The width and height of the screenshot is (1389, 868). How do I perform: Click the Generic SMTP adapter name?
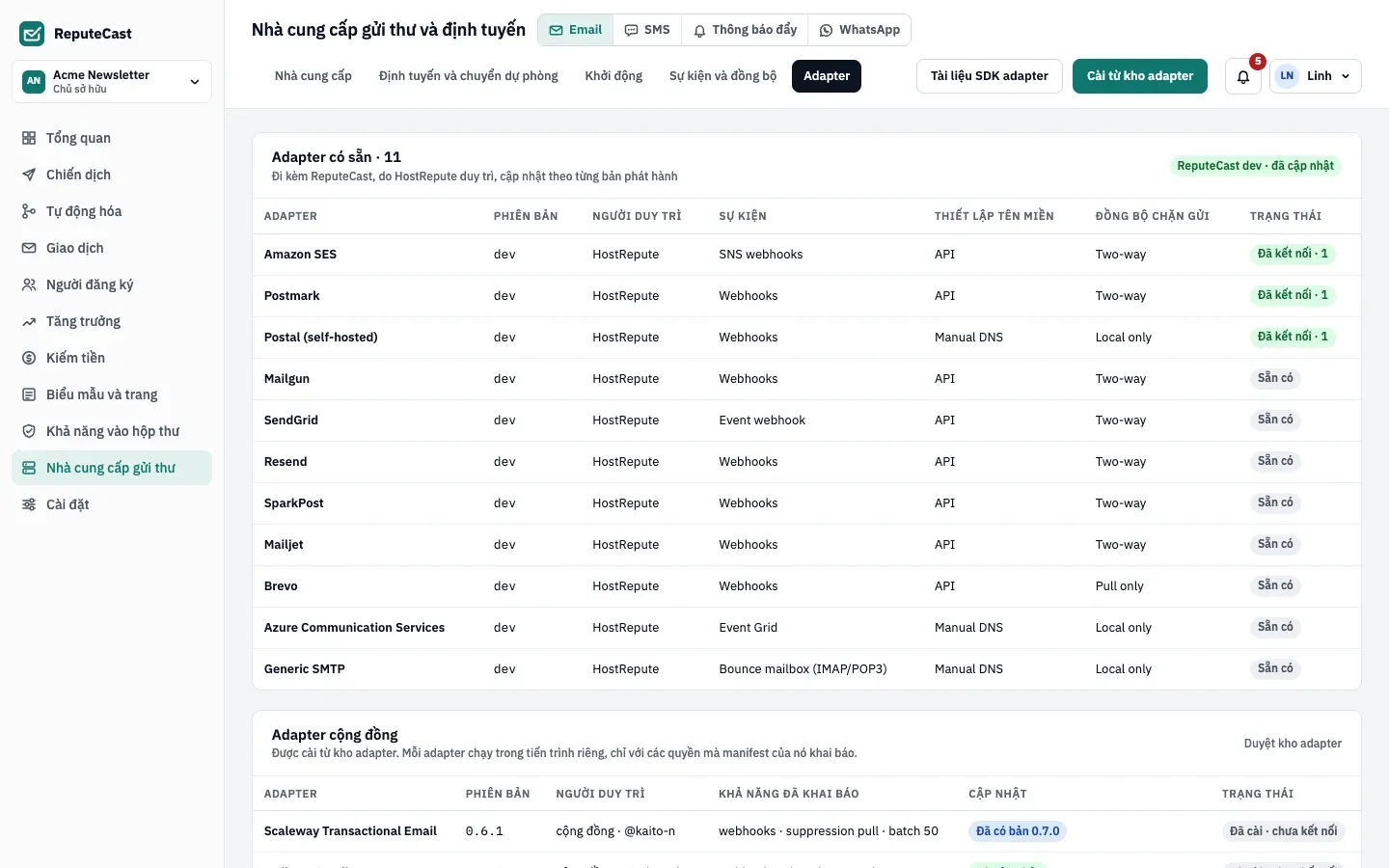click(305, 669)
